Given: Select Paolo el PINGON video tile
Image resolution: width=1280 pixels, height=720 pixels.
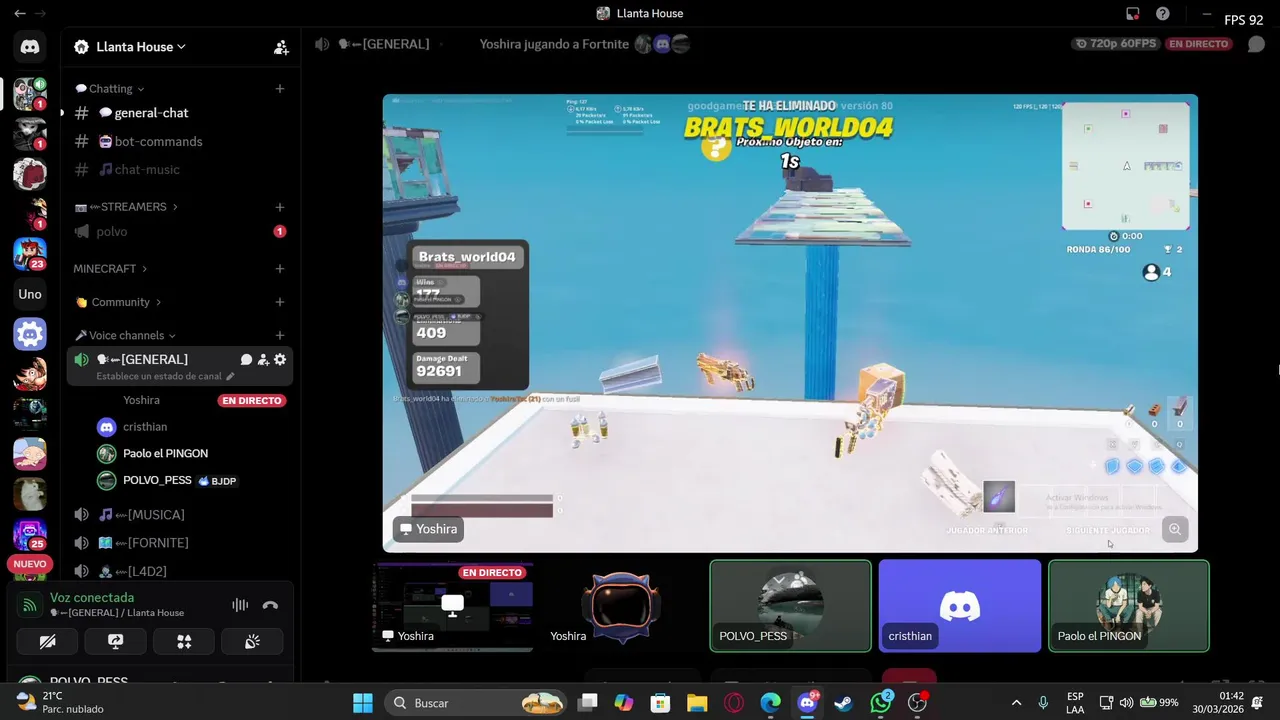Looking at the screenshot, I should tap(1129, 606).
